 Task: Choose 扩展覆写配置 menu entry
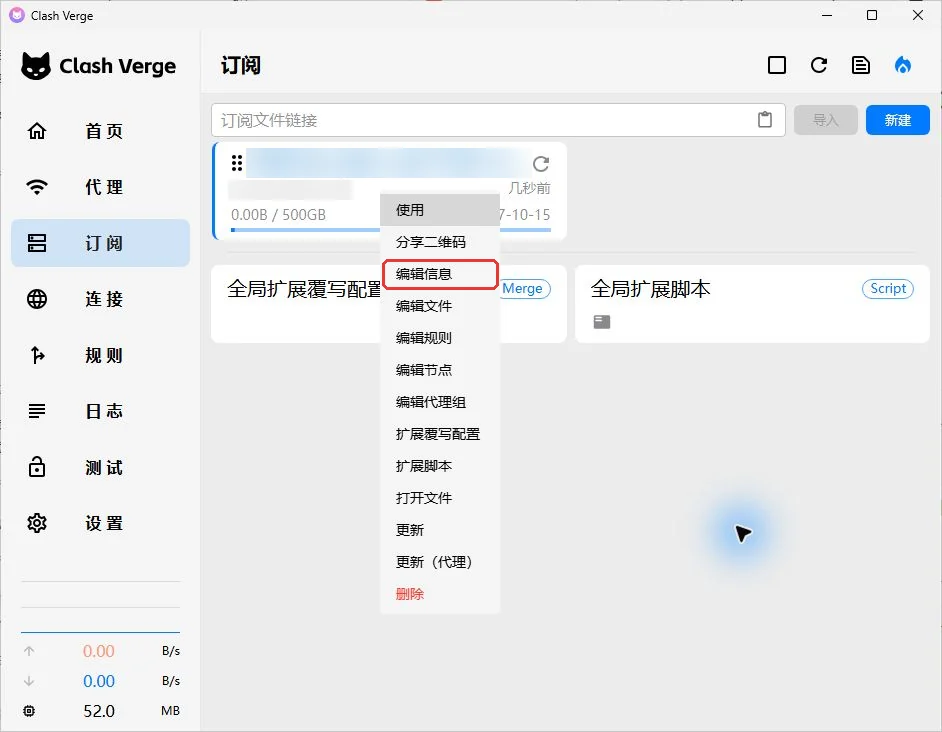coord(440,434)
